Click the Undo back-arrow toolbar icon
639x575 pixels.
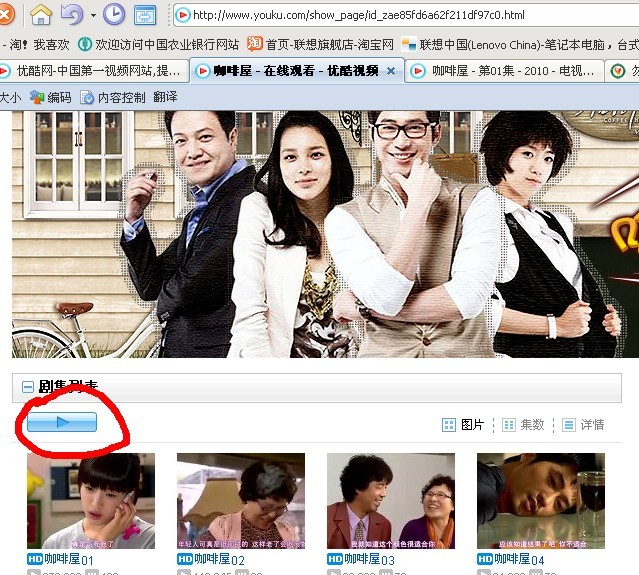coord(72,15)
